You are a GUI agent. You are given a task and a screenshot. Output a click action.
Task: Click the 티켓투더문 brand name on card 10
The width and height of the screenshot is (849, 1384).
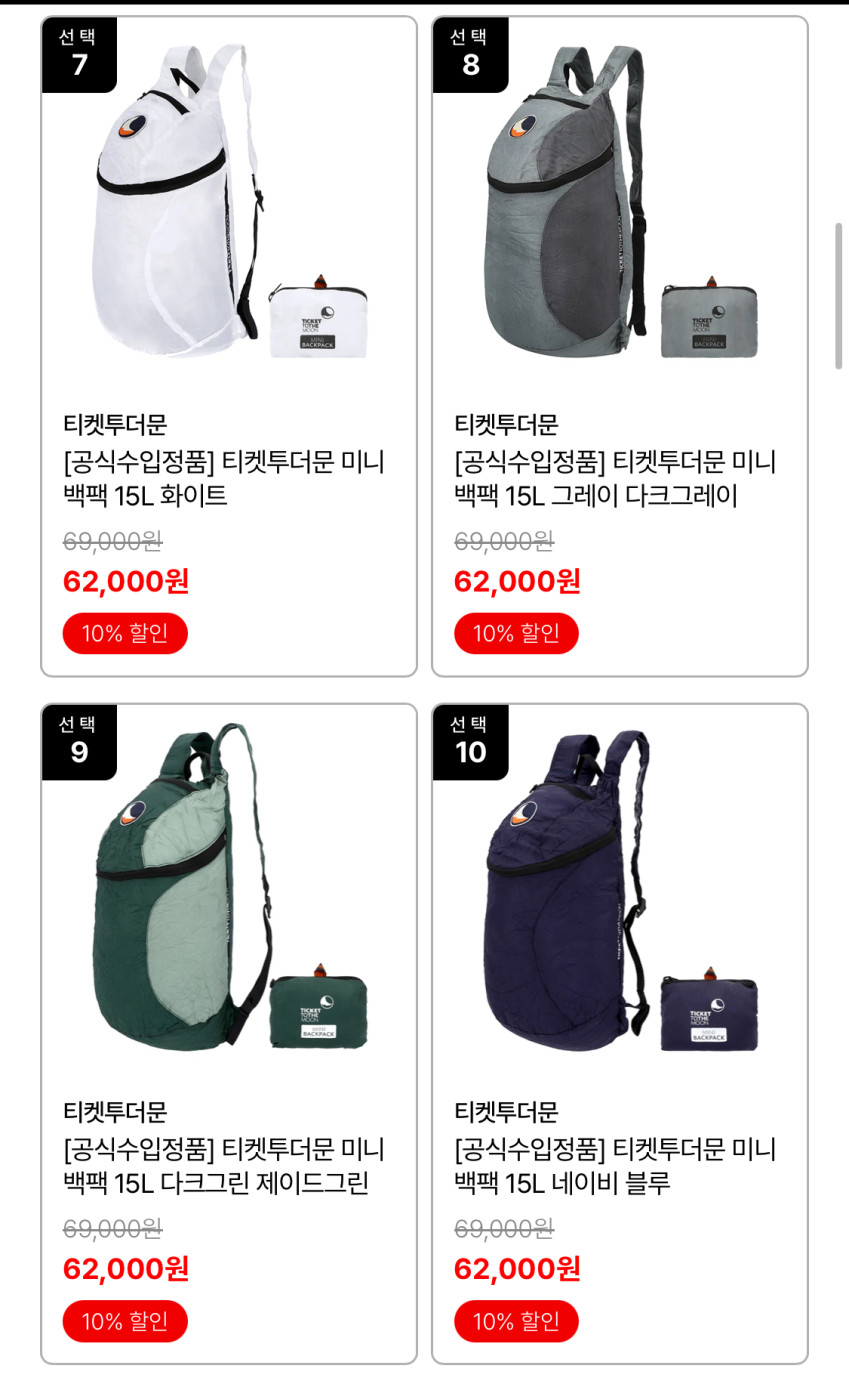point(506,1111)
